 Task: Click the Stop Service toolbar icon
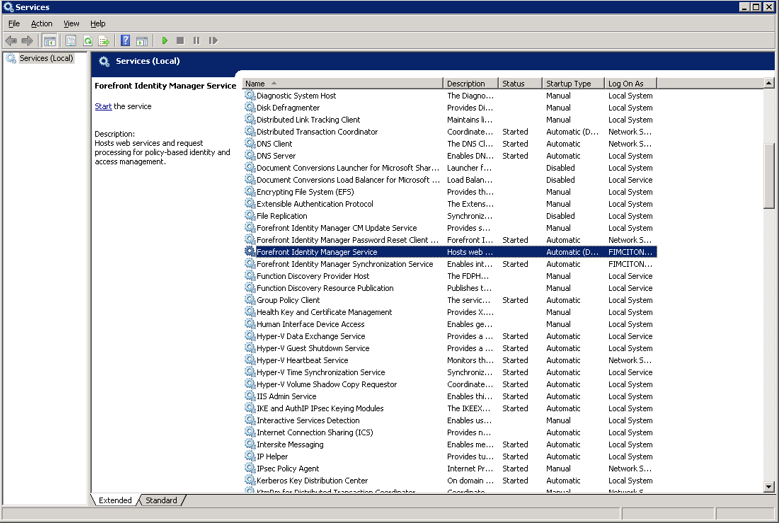(180, 41)
